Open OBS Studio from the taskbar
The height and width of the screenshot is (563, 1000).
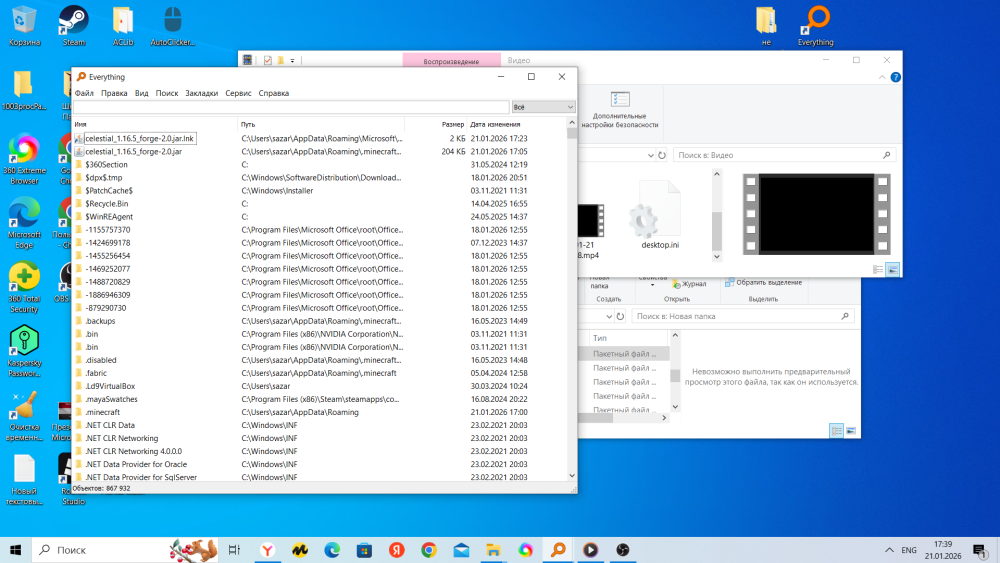click(x=622, y=550)
